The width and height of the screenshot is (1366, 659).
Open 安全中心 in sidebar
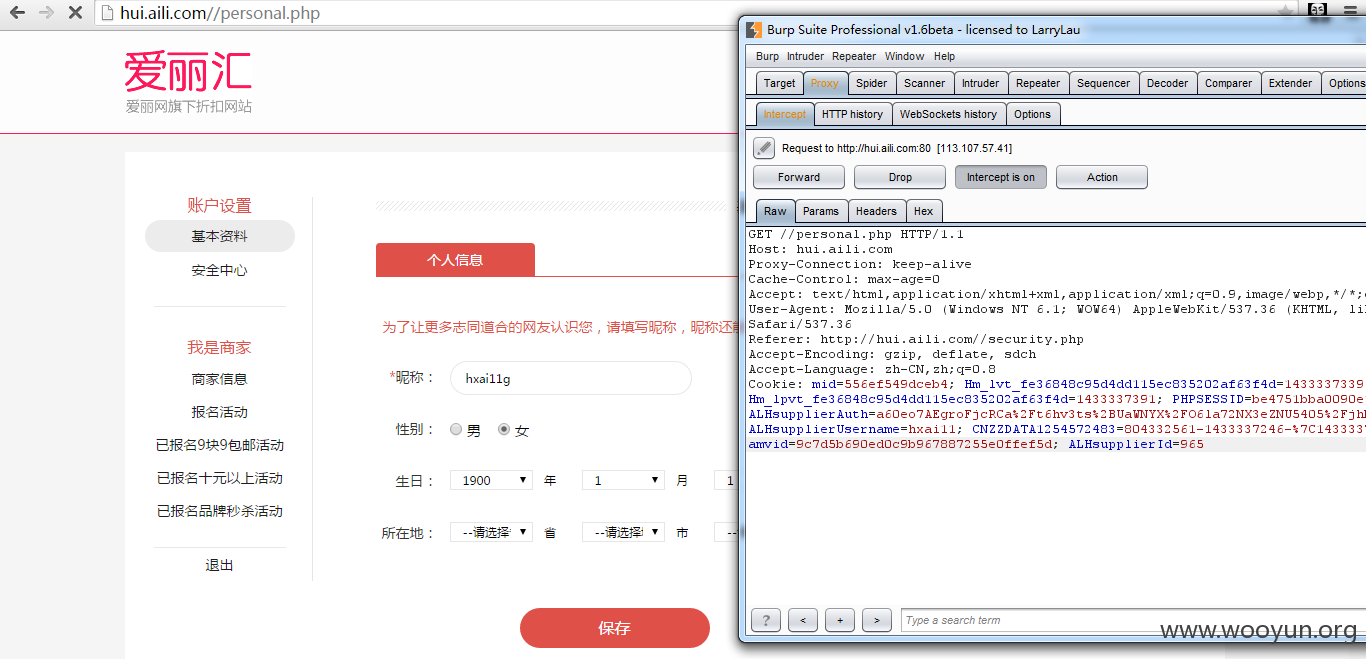(x=220, y=270)
